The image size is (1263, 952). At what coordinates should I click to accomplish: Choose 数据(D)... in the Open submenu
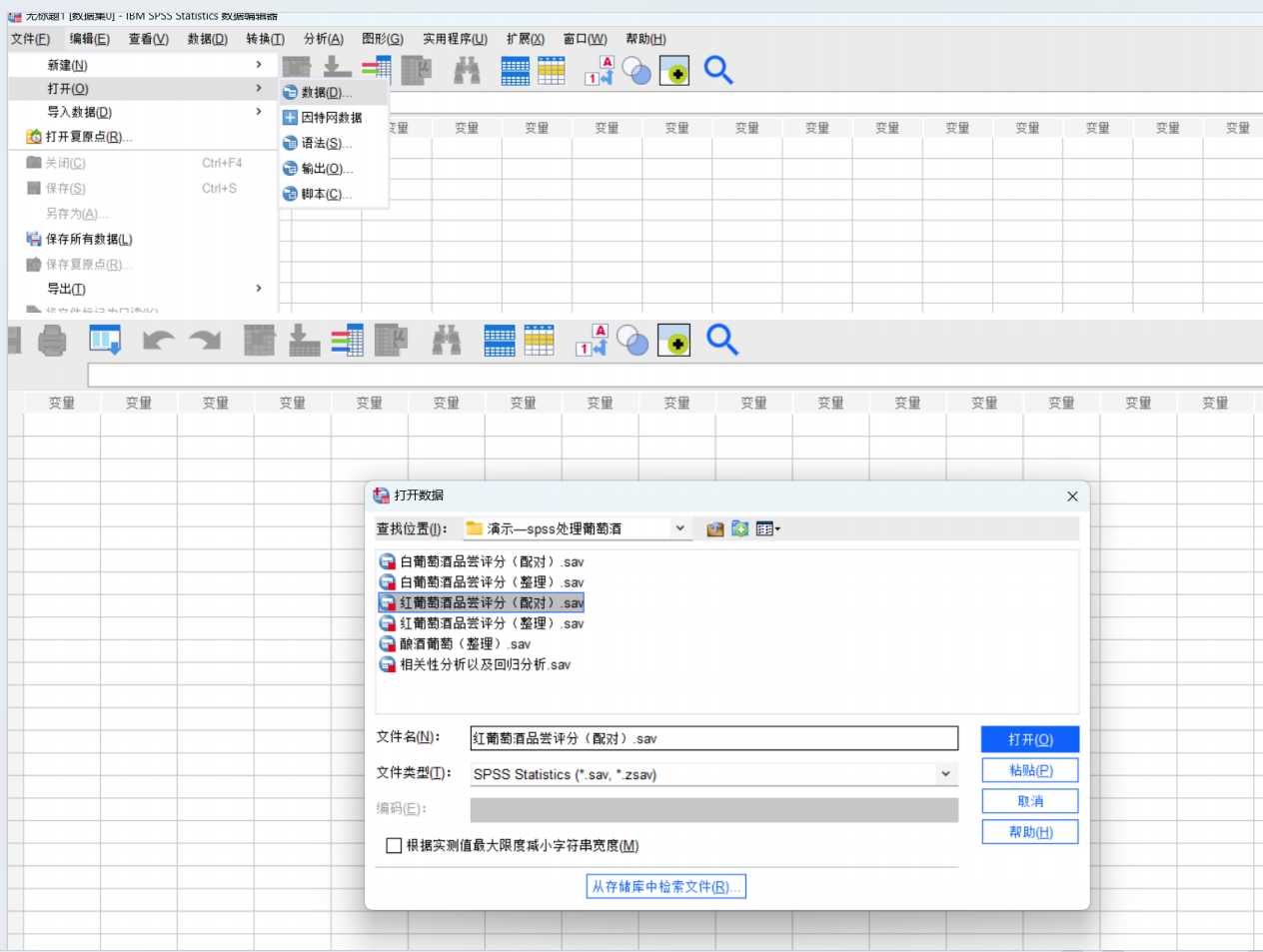coord(333,93)
